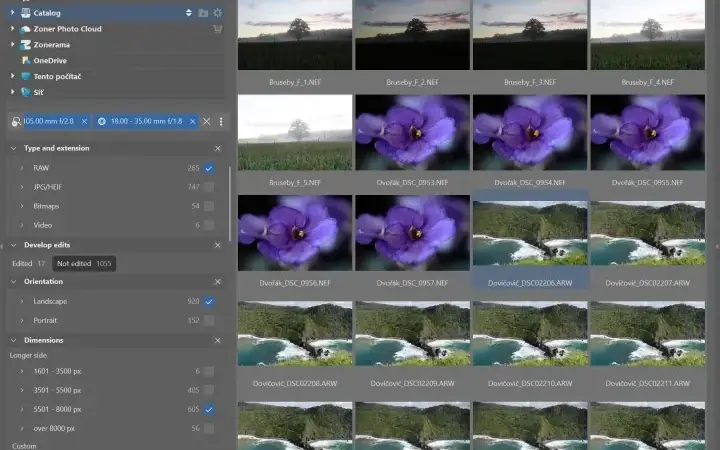Expand the Síť tree node
Image resolution: width=720 pixels, height=450 pixels.
12,92
